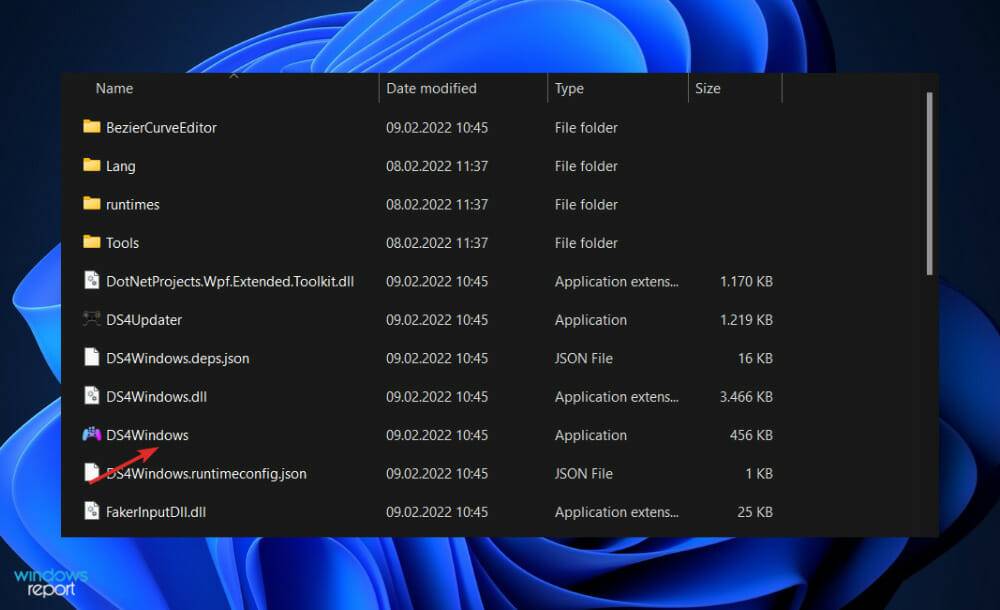
Task: Click the Windows Report logo
Action: click(x=48, y=581)
